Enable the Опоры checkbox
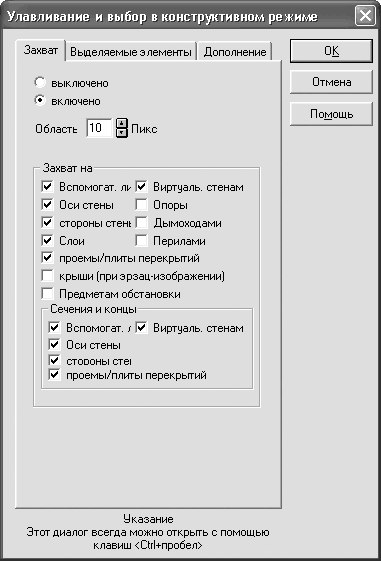 pos(142,205)
